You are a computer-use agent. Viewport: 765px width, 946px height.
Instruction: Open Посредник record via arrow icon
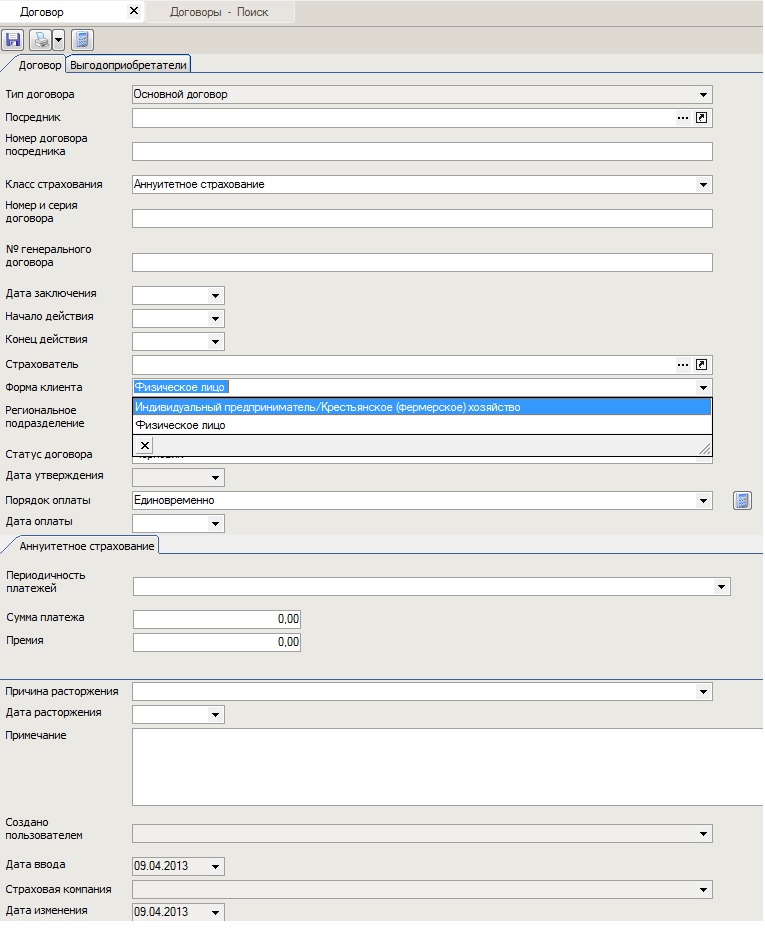(x=702, y=118)
